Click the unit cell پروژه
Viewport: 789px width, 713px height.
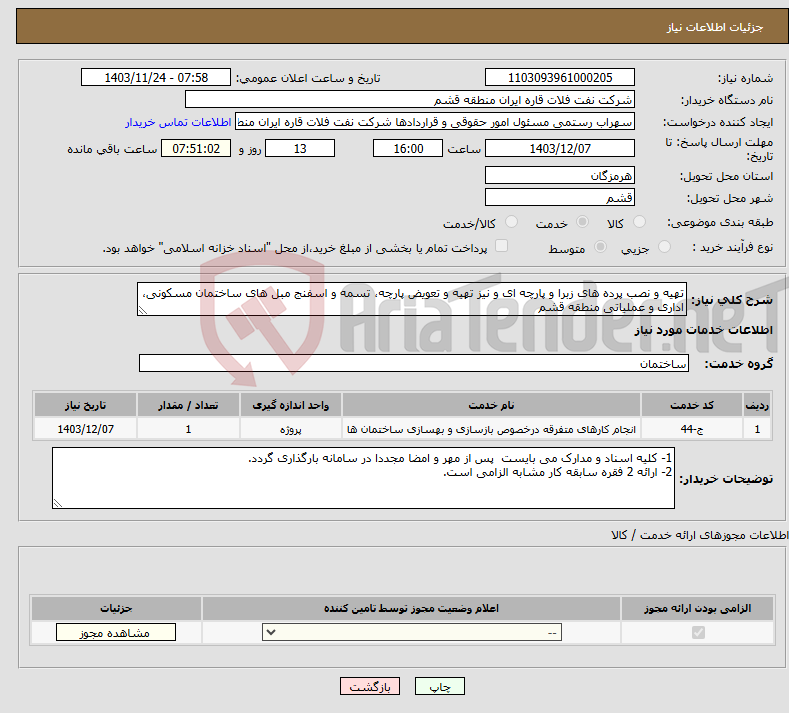(290, 429)
